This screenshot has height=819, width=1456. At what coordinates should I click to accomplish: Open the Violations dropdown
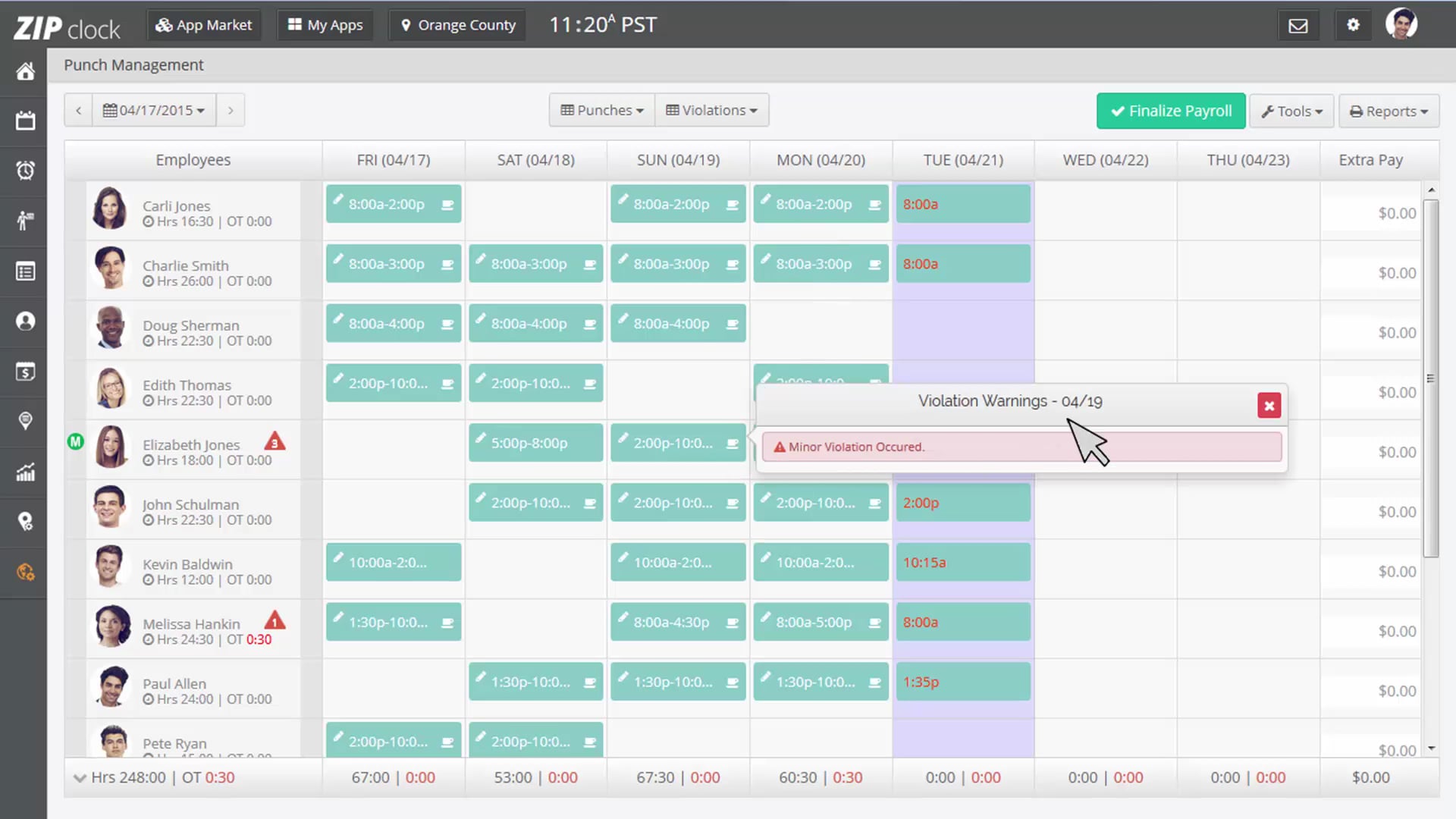pos(712,110)
